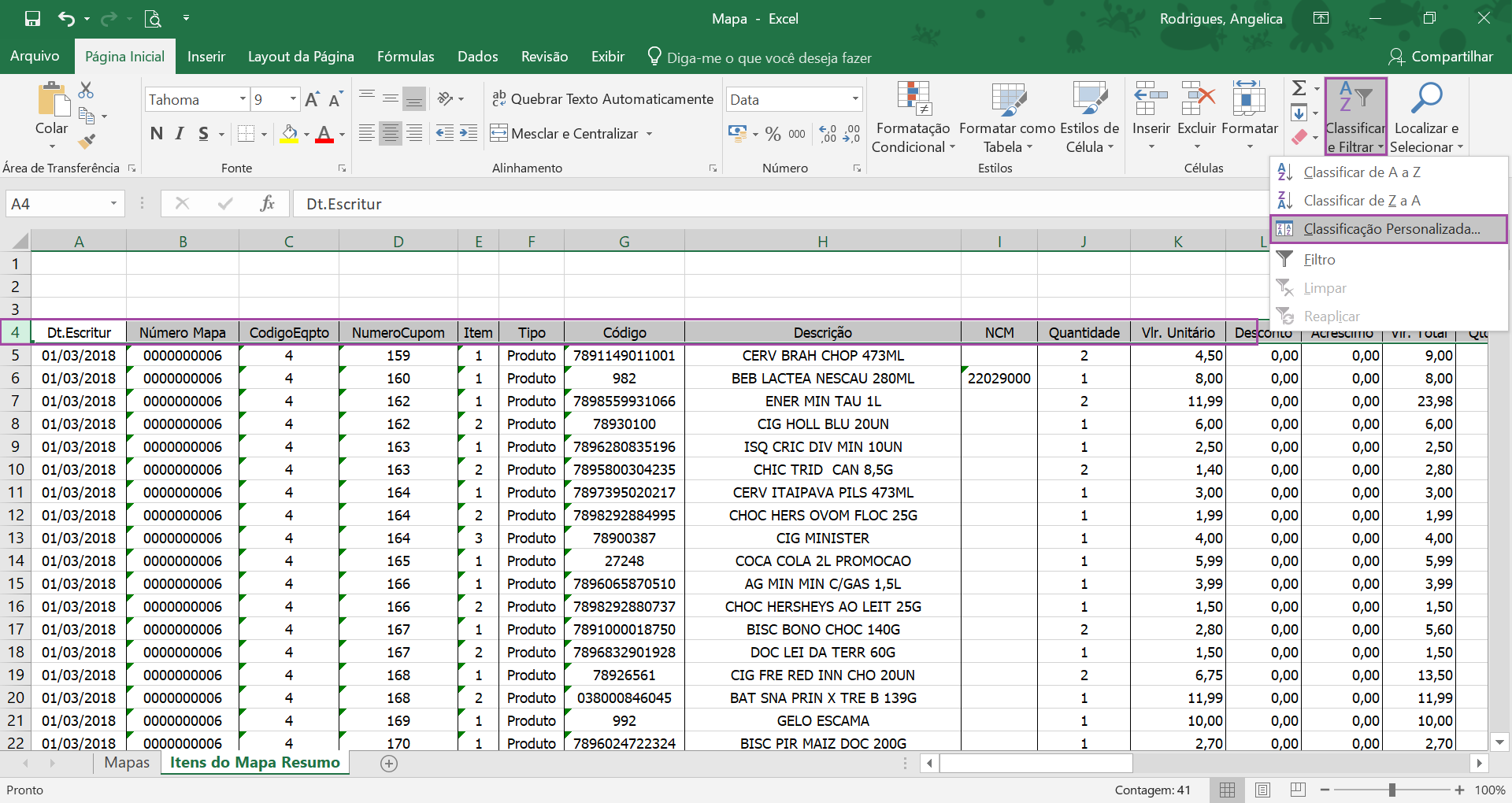This screenshot has width=1512, height=803.
Task: Click the yellow fill color bucket
Action: click(x=290, y=134)
